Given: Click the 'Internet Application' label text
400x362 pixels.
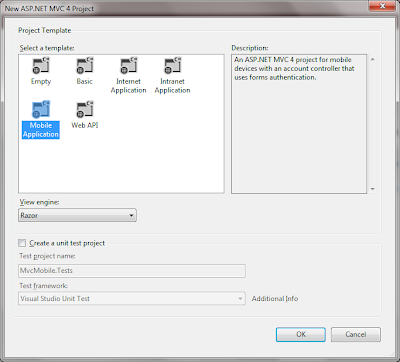Looking at the screenshot, I should coord(129,86).
